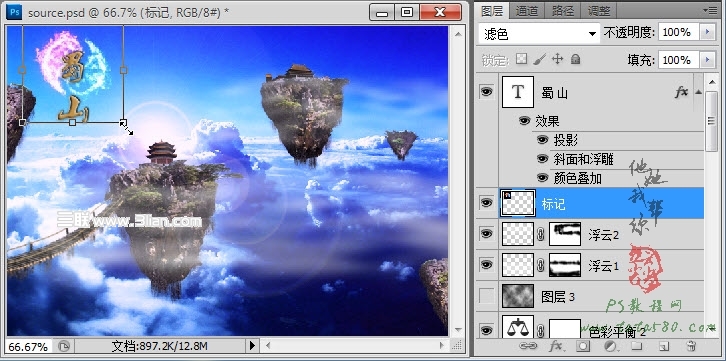The height and width of the screenshot is (361, 726).
Task: Lock image pixels with brush icon
Action: pos(540,59)
